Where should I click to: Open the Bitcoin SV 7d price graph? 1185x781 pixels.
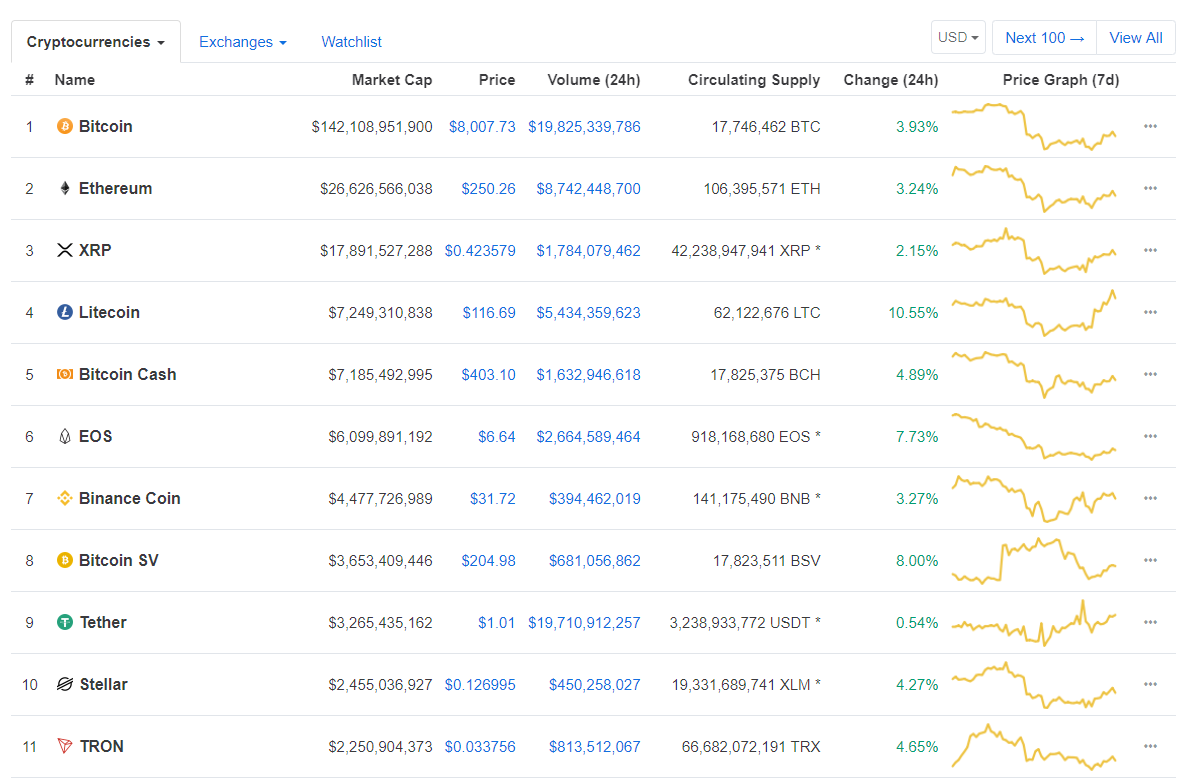pyautogui.click(x=1034, y=560)
